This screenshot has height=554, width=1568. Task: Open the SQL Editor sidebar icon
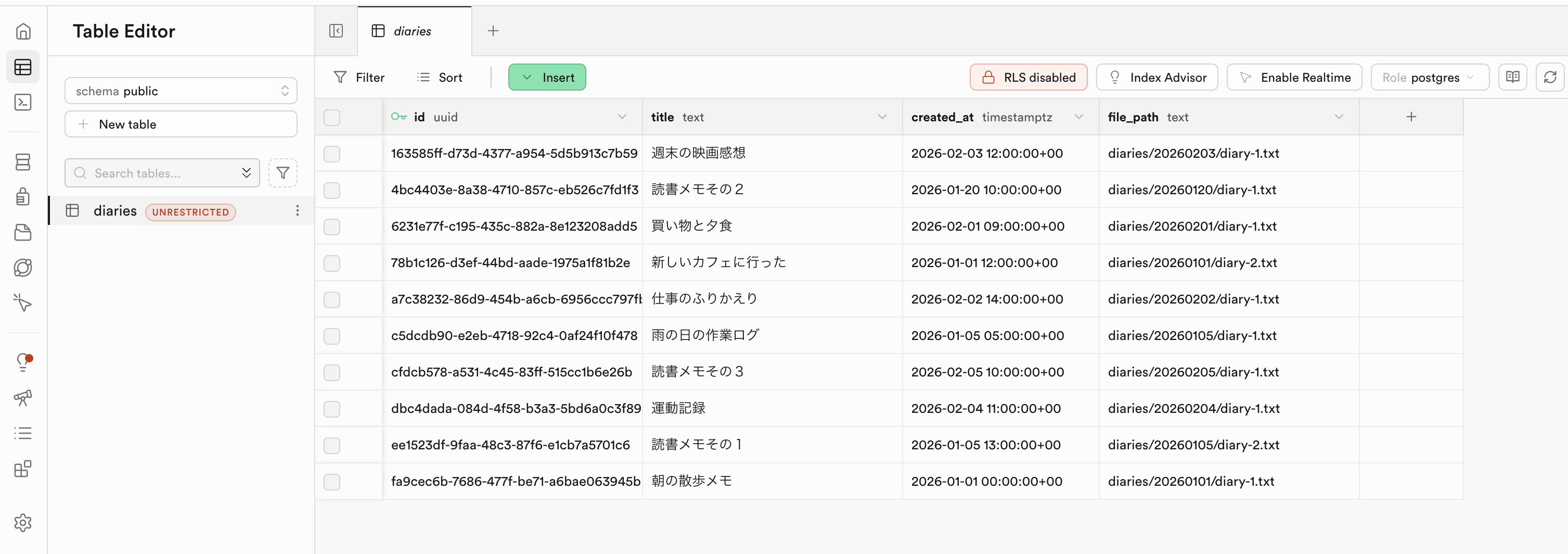[x=22, y=103]
